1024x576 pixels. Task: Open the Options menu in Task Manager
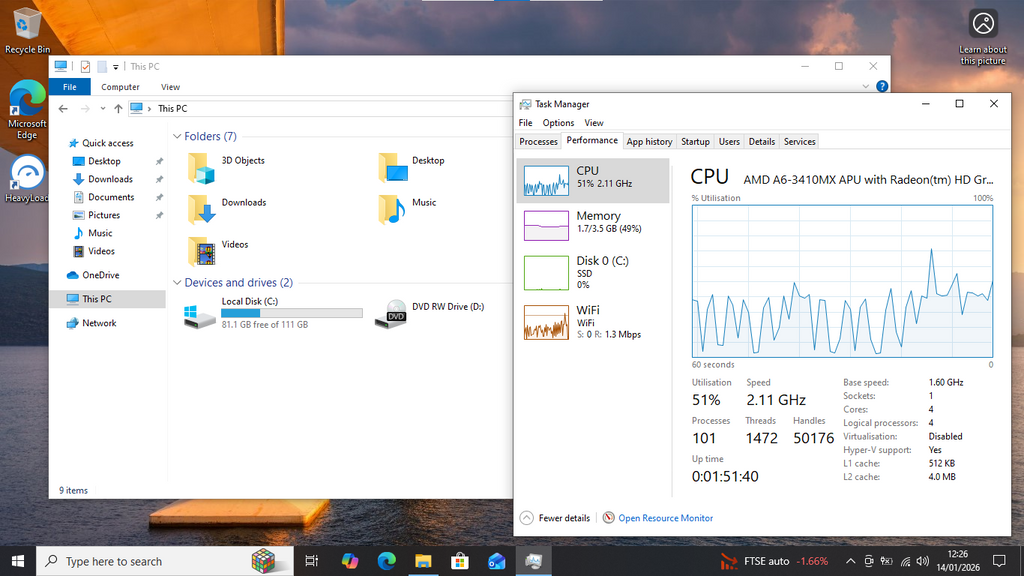pos(558,123)
